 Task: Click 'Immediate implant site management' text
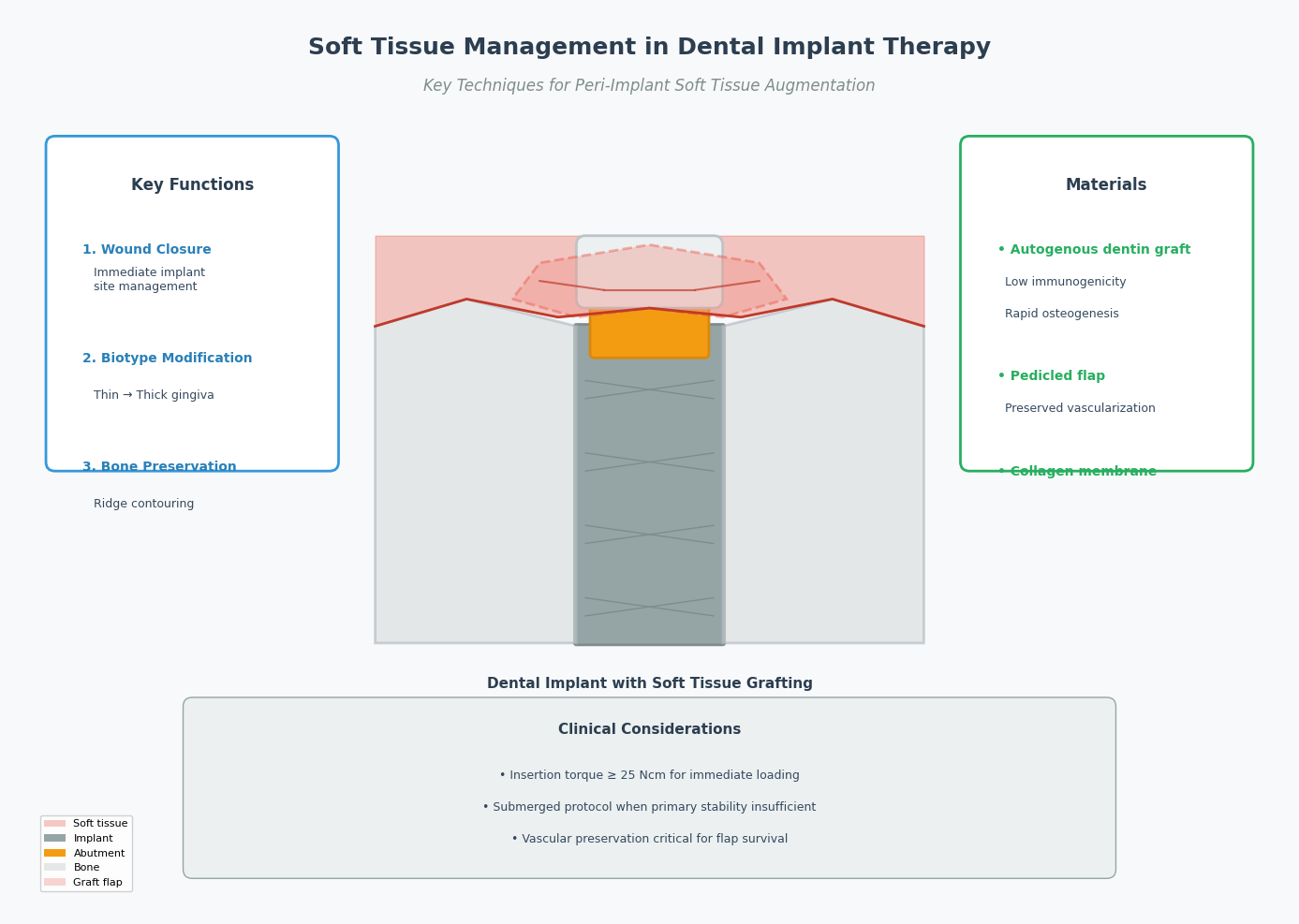click(x=149, y=280)
